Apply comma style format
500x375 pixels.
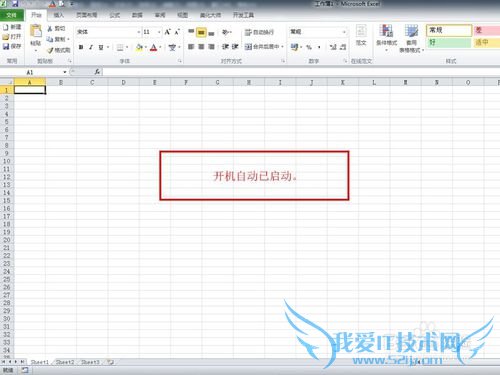coord(319,47)
